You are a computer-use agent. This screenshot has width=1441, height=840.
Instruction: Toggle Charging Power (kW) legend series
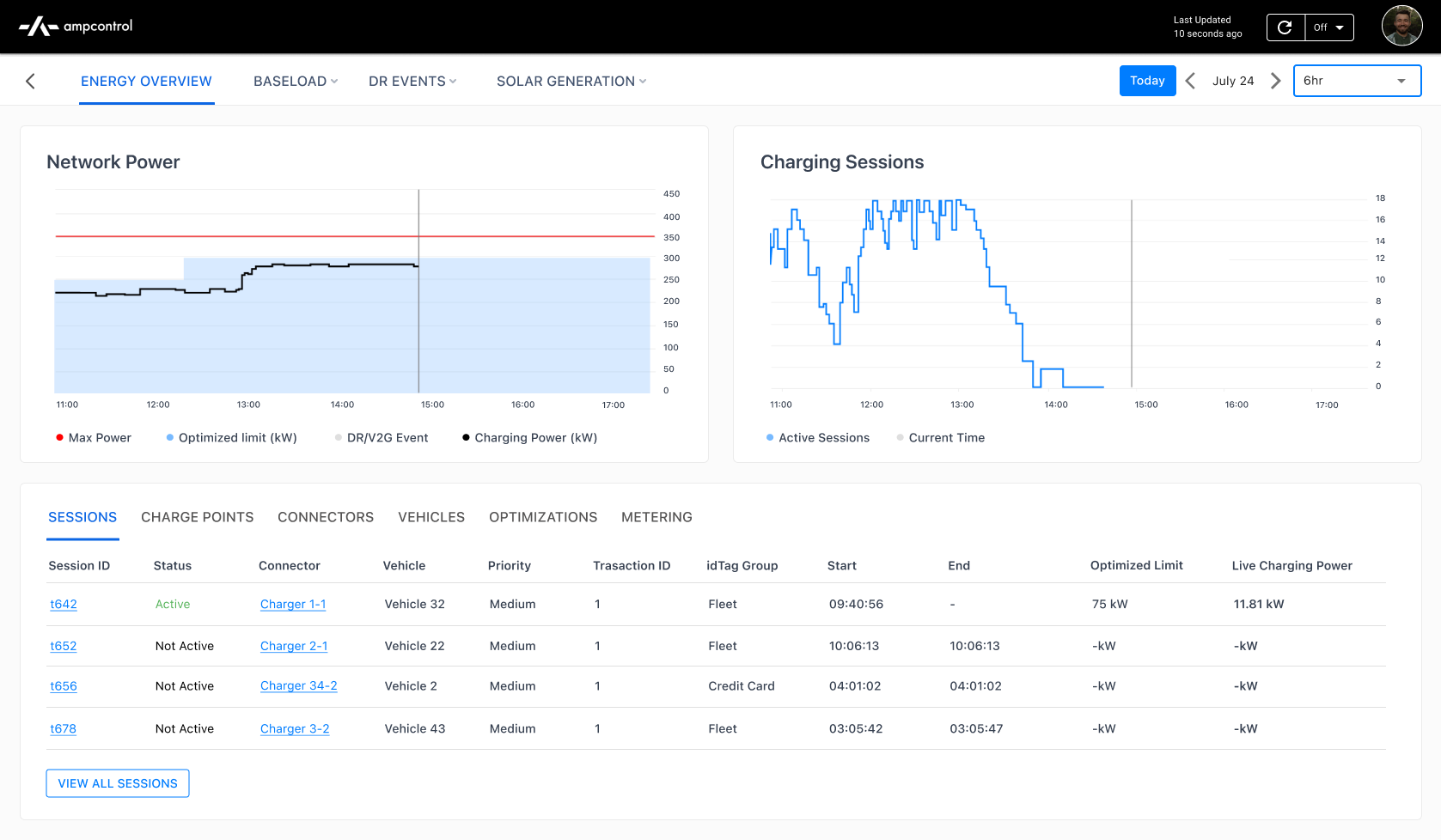click(x=529, y=438)
